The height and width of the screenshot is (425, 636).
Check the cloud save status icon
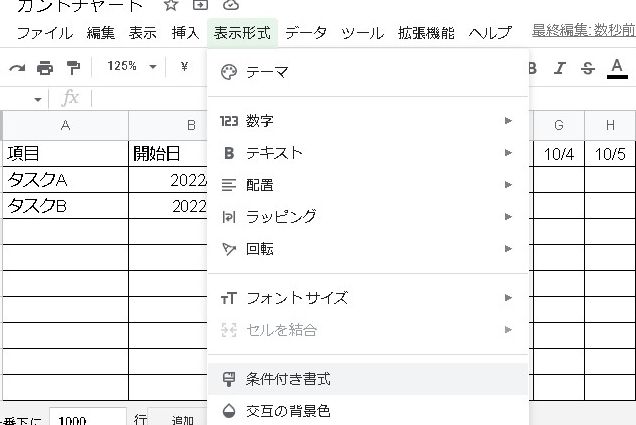tap(230, 5)
